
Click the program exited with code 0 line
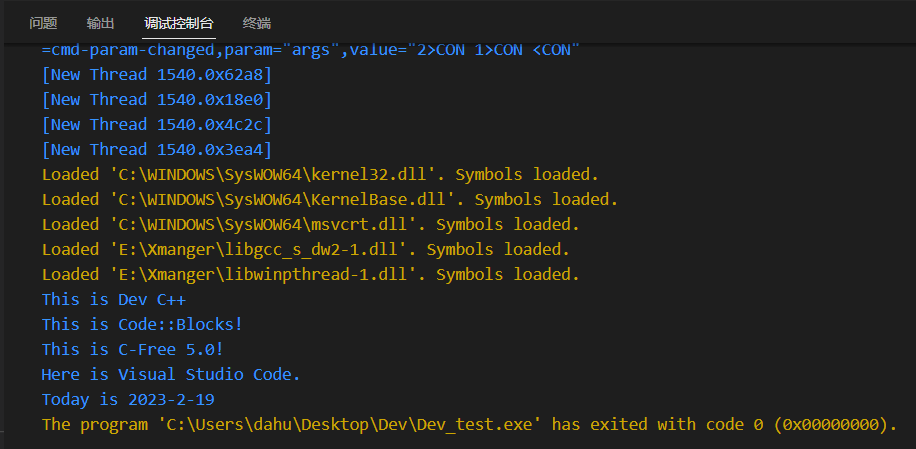(469, 424)
